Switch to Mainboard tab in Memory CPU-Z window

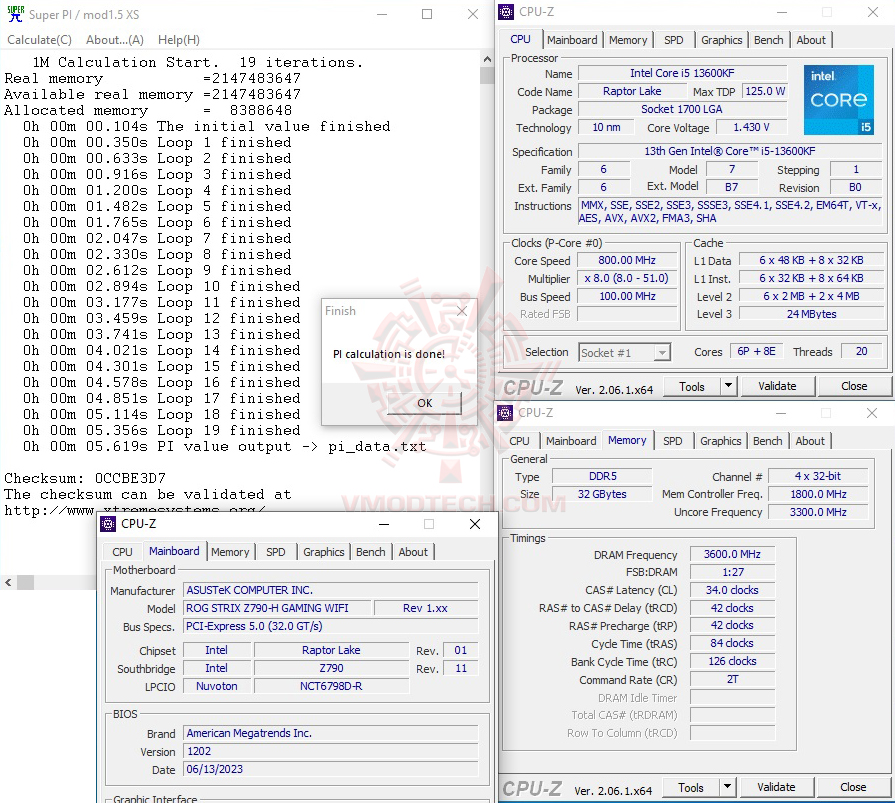click(571, 441)
